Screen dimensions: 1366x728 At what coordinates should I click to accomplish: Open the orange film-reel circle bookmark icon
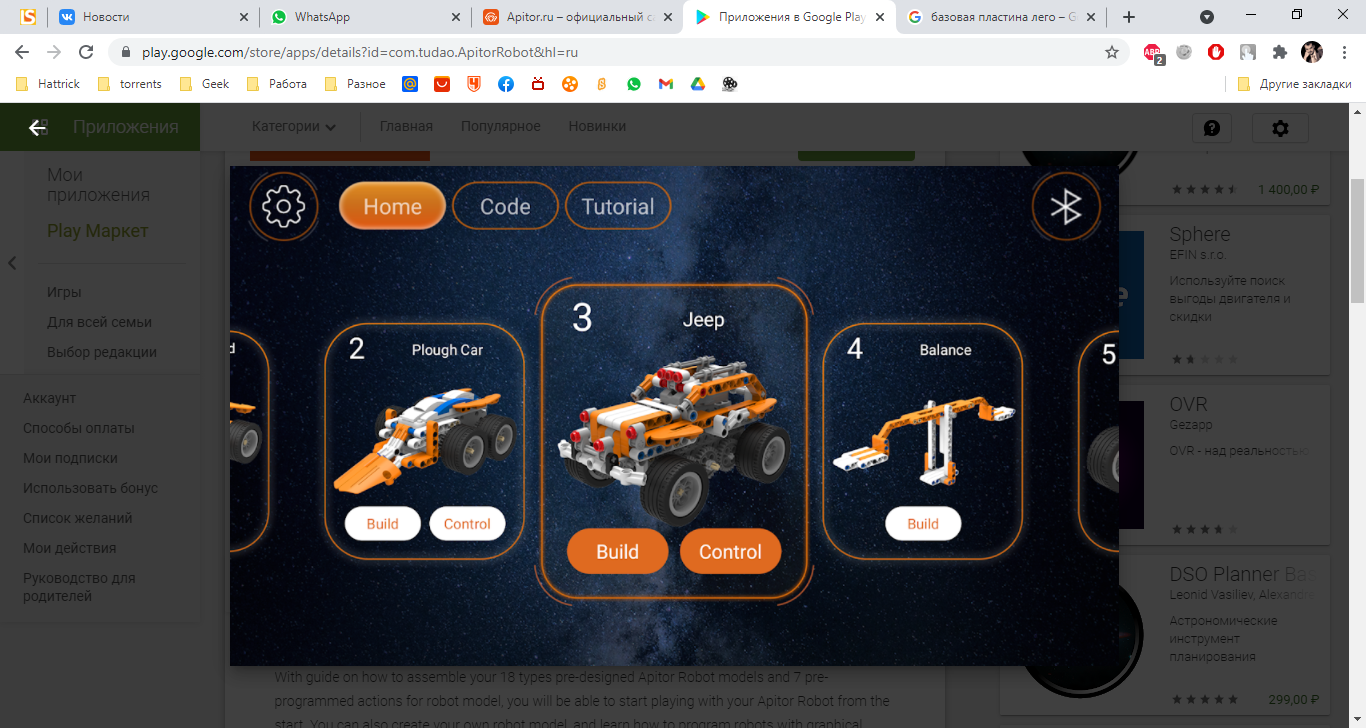(x=570, y=84)
